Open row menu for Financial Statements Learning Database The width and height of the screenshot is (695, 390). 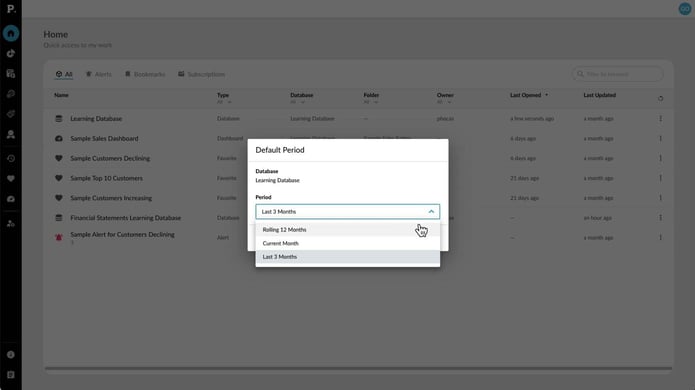tap(660, 218)
